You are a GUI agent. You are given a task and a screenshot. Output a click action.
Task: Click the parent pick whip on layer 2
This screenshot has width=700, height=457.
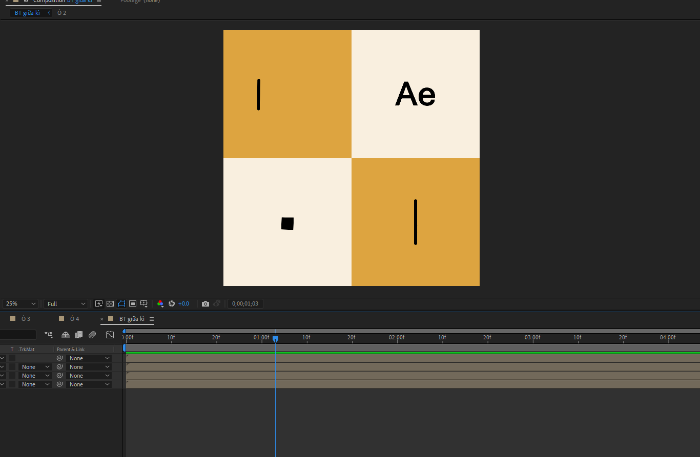click(60, 367)
